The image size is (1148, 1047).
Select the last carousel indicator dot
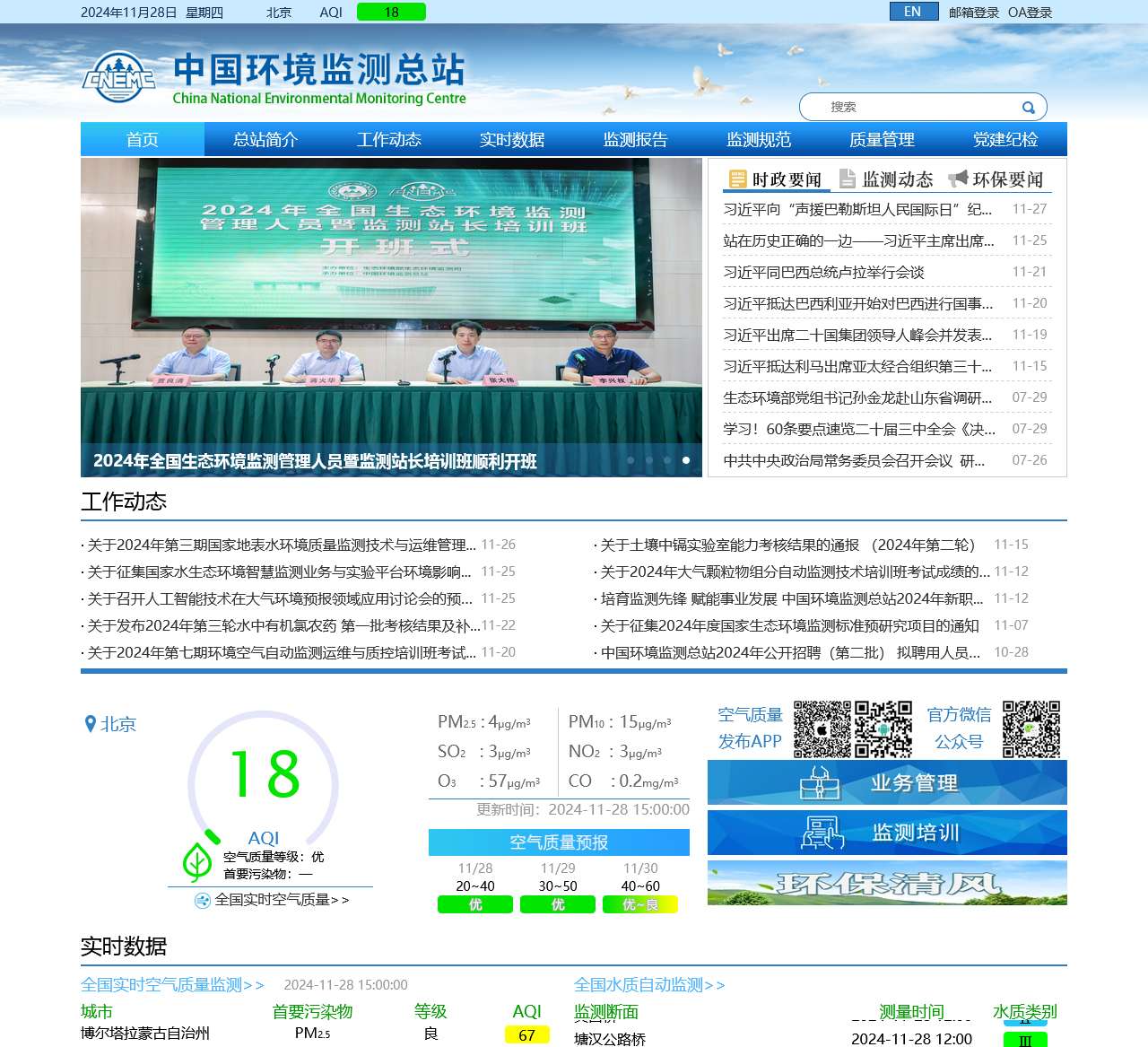pyautogui.click(x=686, y=460)
